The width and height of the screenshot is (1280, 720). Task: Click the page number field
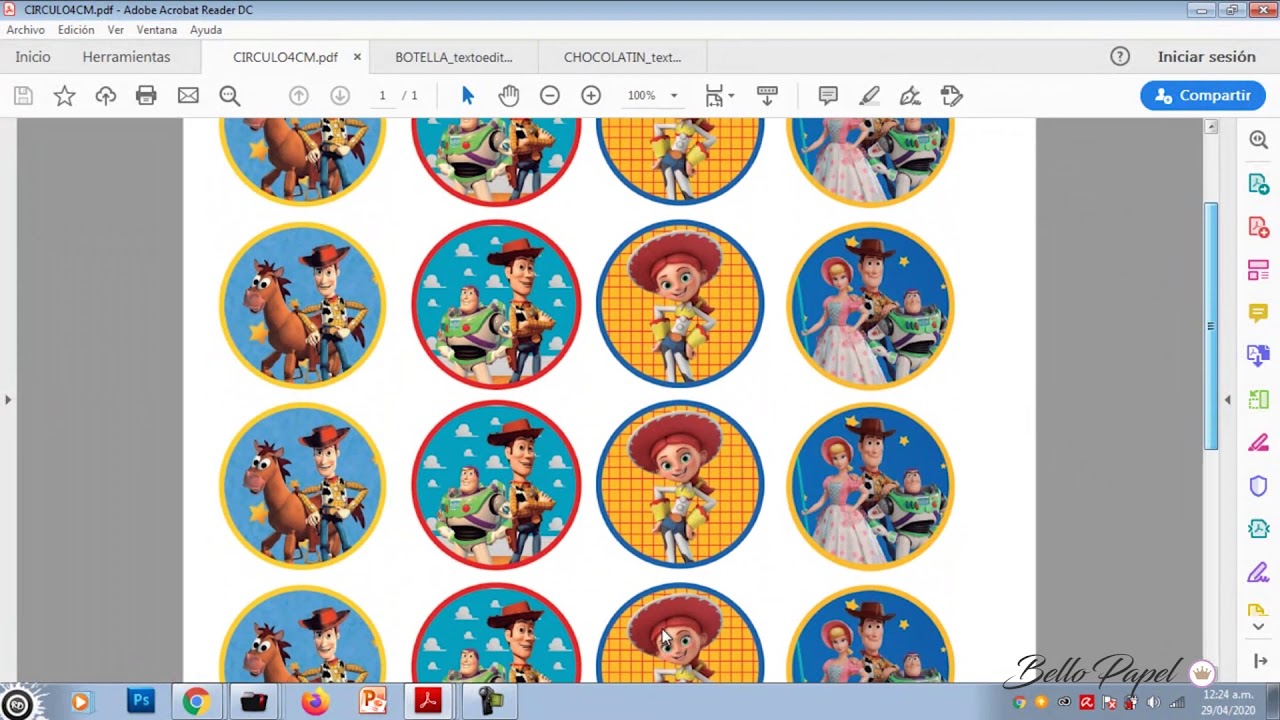[x=382, y=96]
